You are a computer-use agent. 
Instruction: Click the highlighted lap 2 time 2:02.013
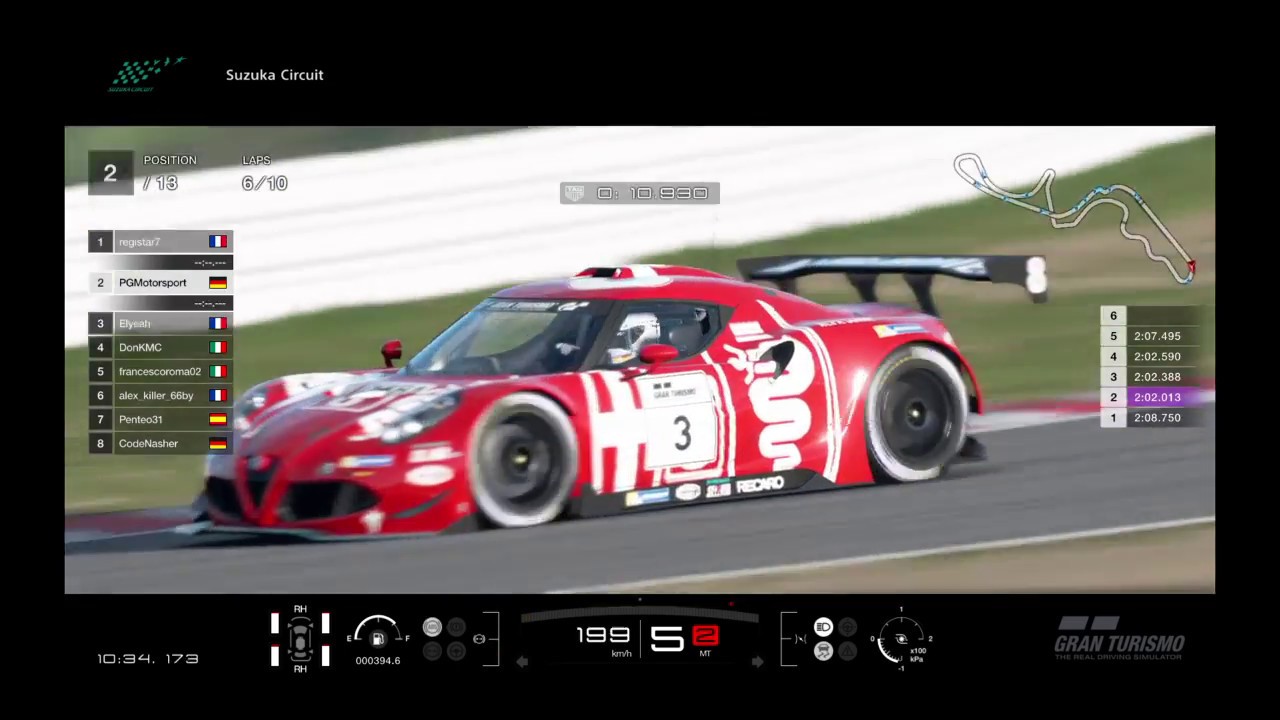[x=1157, y=397]
